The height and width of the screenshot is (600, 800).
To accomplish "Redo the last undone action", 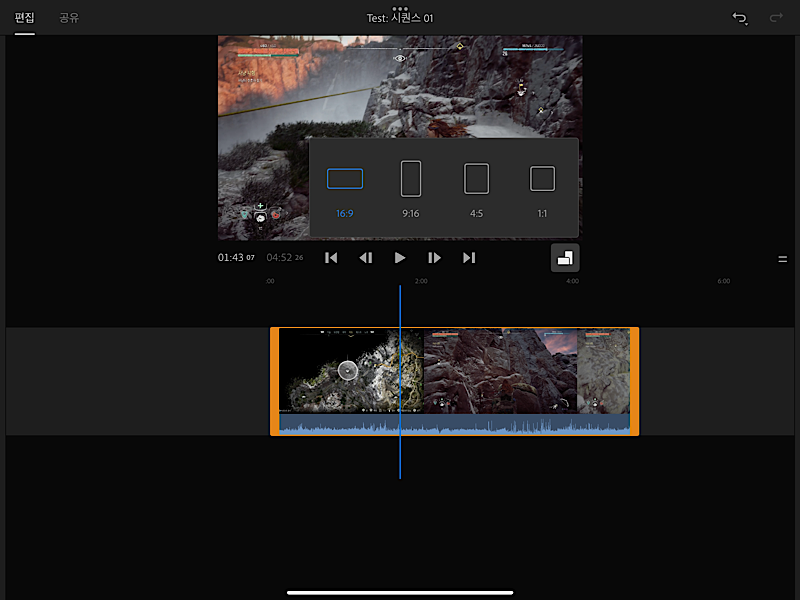I will coord(776,18).
